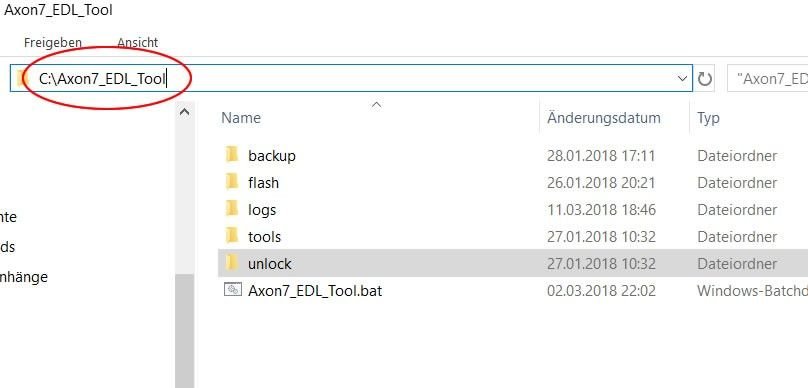808x388 pixels.
Task: Sort files by the Name column header
Action: point(241,117)
